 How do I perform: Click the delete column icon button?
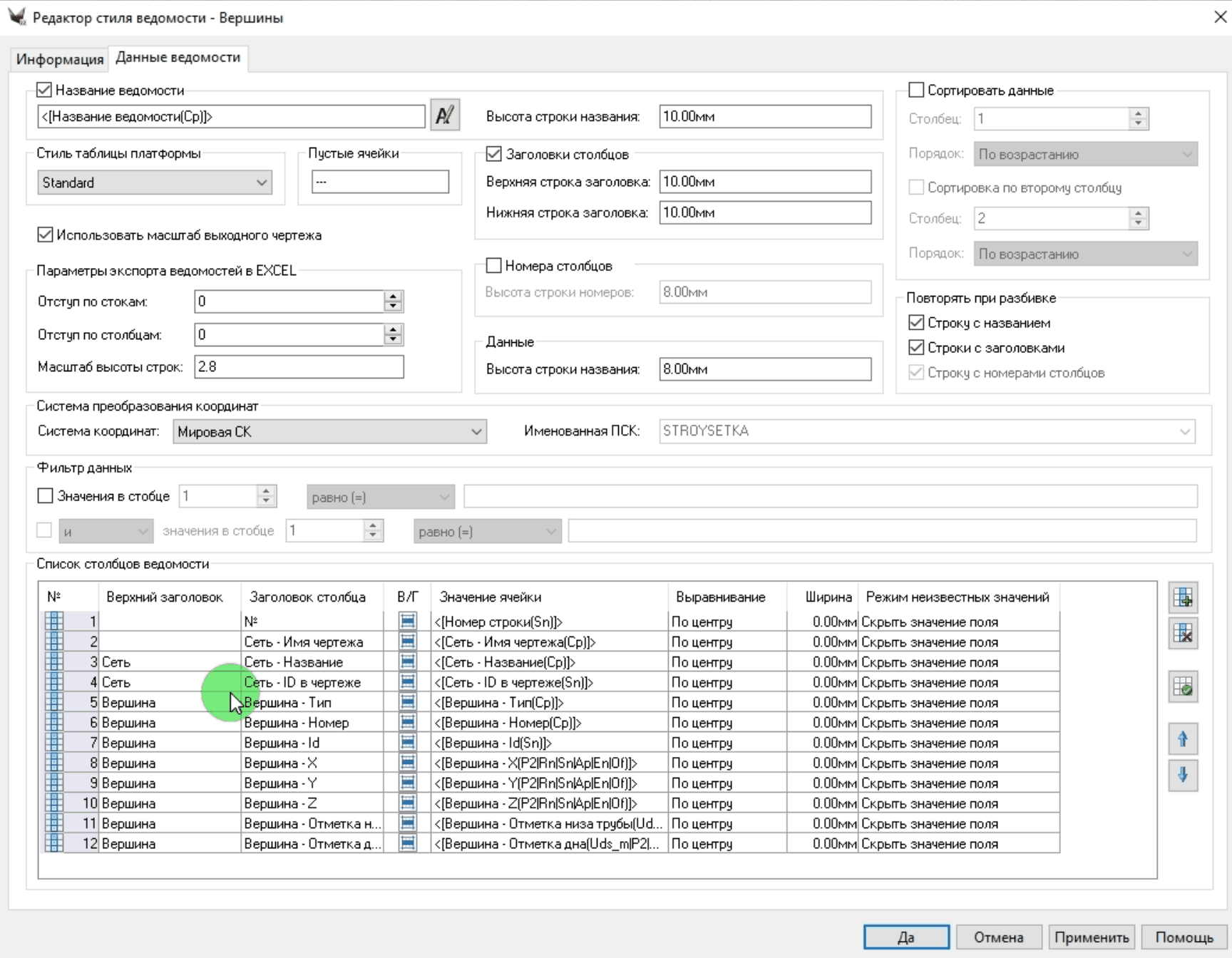pos(1183,633)
